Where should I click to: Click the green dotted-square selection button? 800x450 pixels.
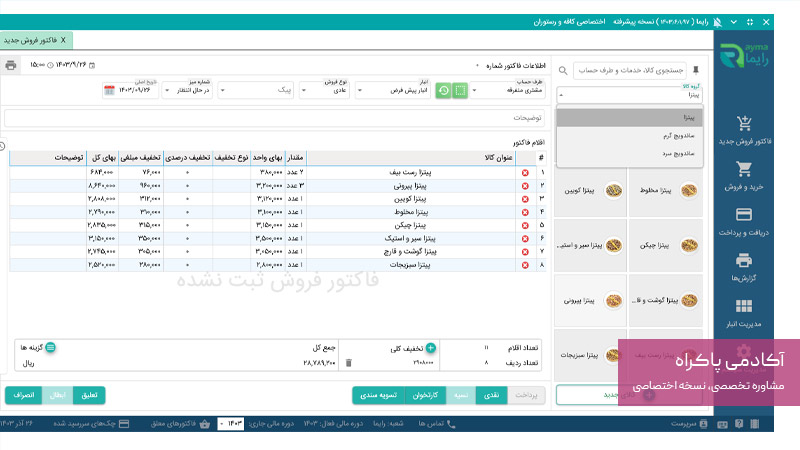(x=460, y=91)
